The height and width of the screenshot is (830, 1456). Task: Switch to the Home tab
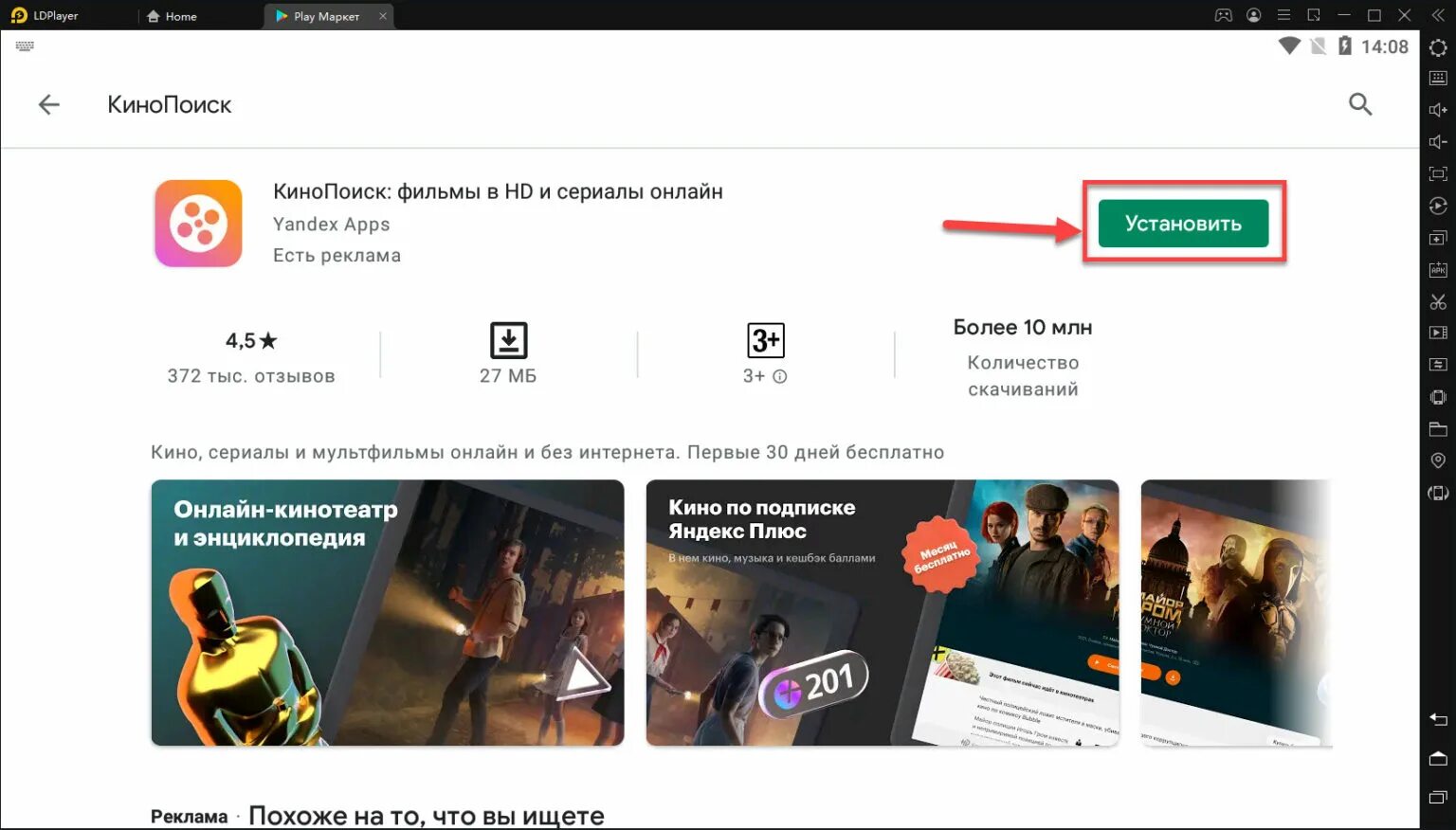click(172, 16)
